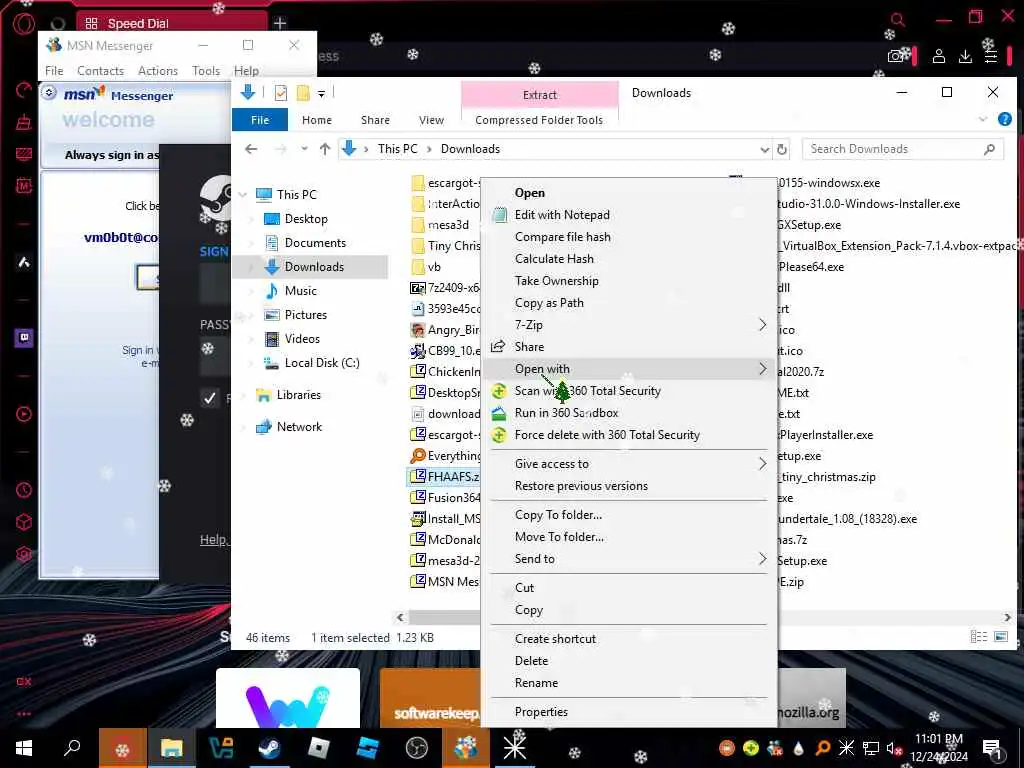Image resolution: width=1024 pixels, height=768 pixels.
Task: Open Roblox from the taskbar
Action: pos(319,748)
